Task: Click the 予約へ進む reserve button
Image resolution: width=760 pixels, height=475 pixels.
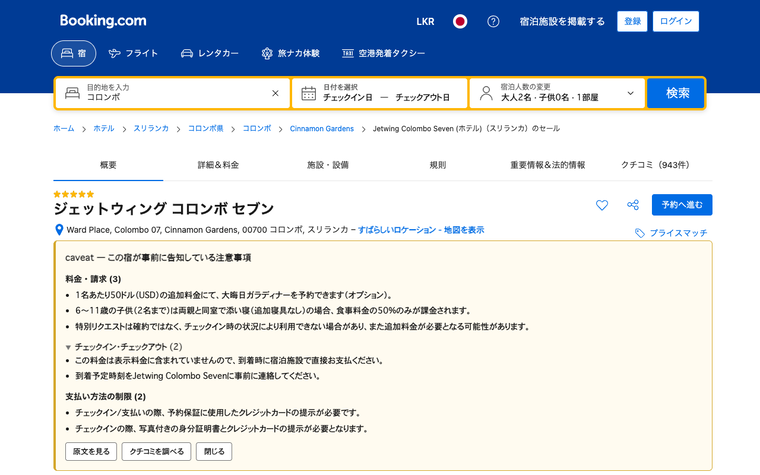Action: (x=682, y=205)
